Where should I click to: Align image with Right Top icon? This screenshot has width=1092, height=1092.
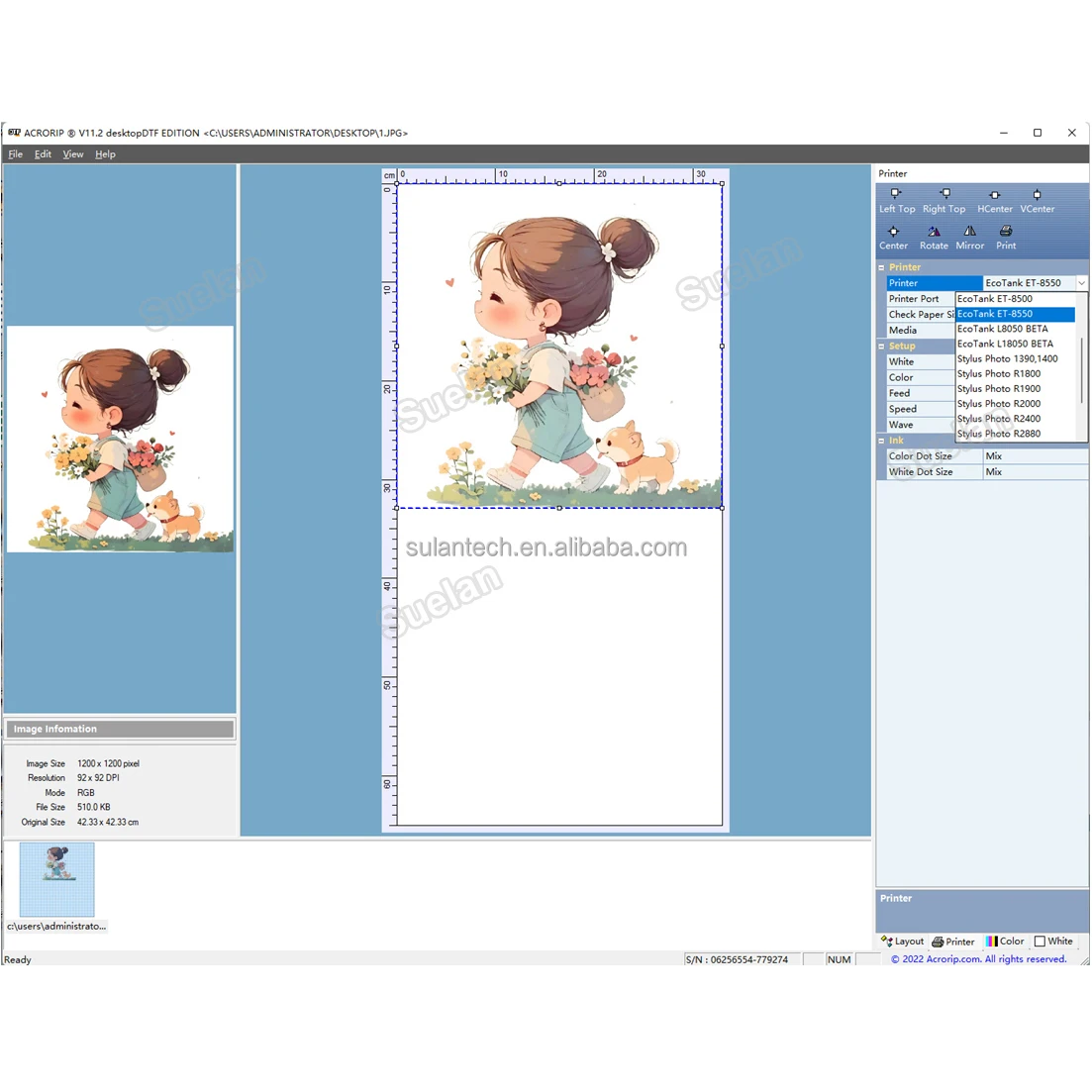pos(943,200)
